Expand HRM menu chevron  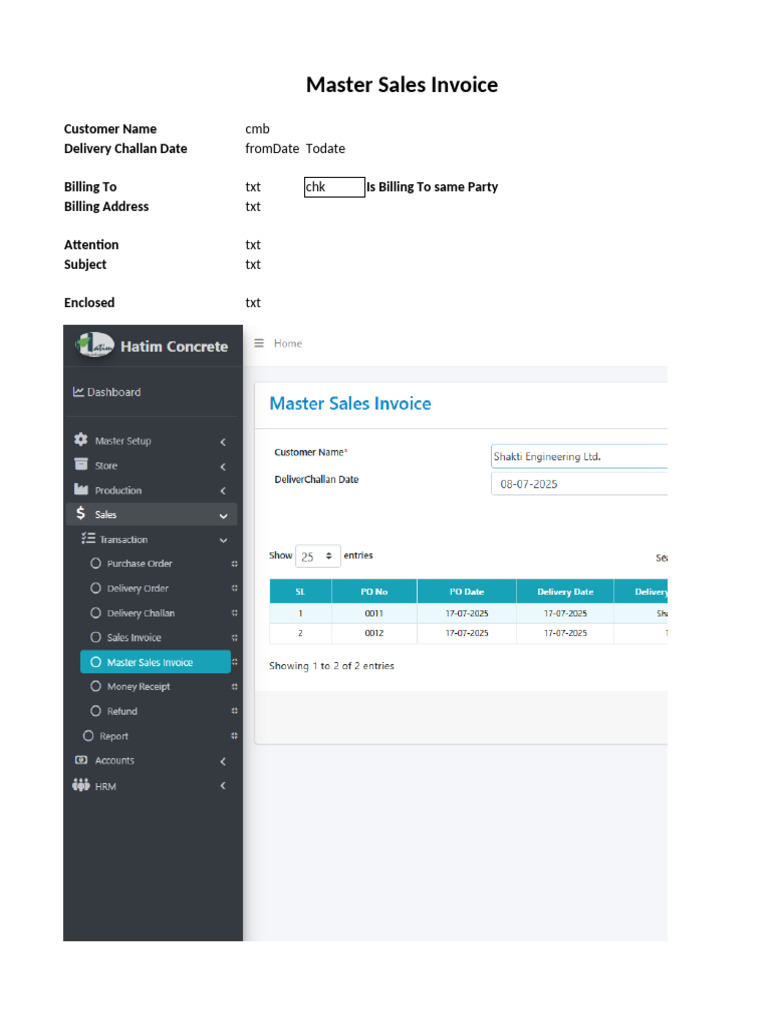click(223, 786)
